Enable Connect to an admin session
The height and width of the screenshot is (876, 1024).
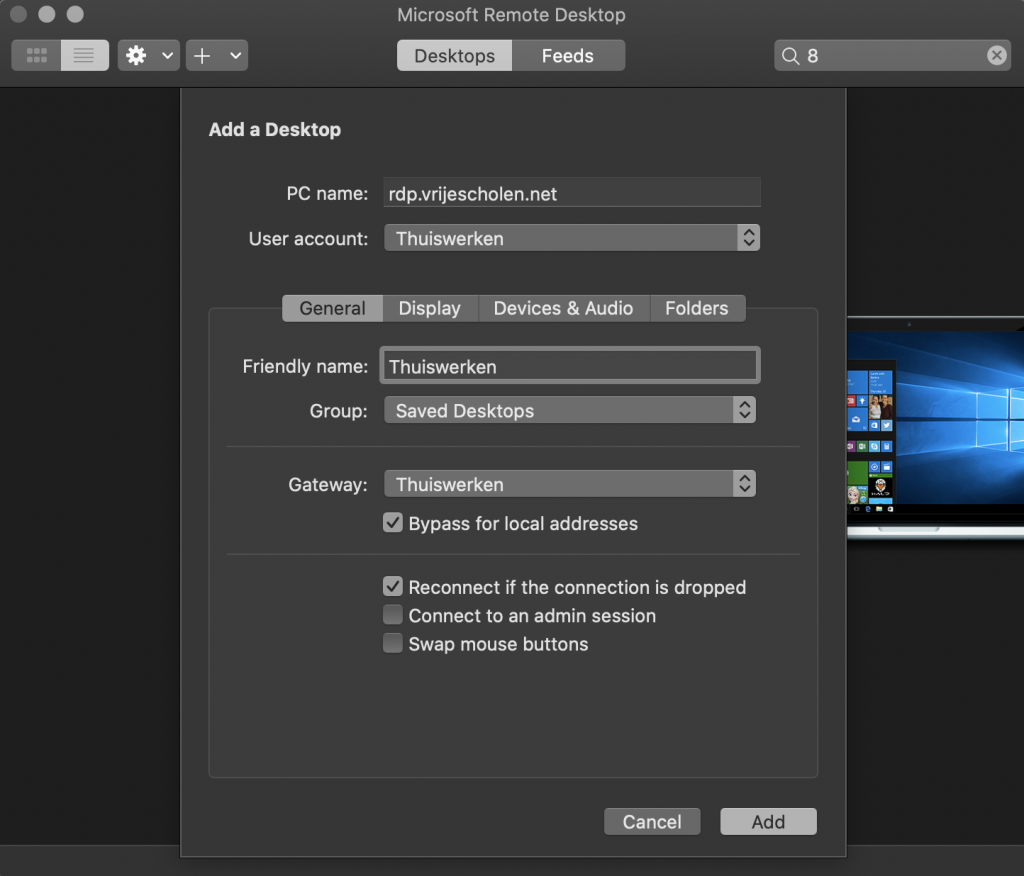[x=392, y=615]
